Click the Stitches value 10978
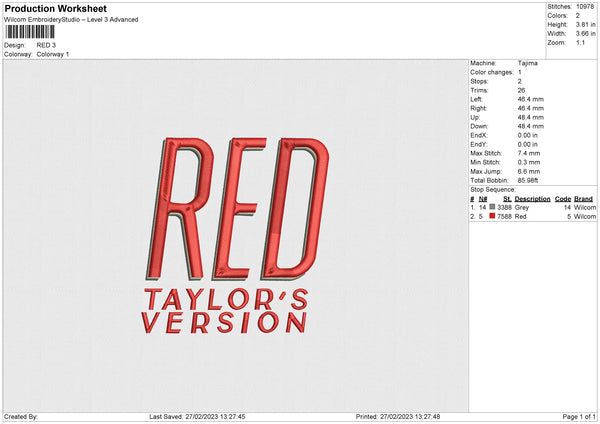This screenshot has width=600, height=424. point(585,7)
